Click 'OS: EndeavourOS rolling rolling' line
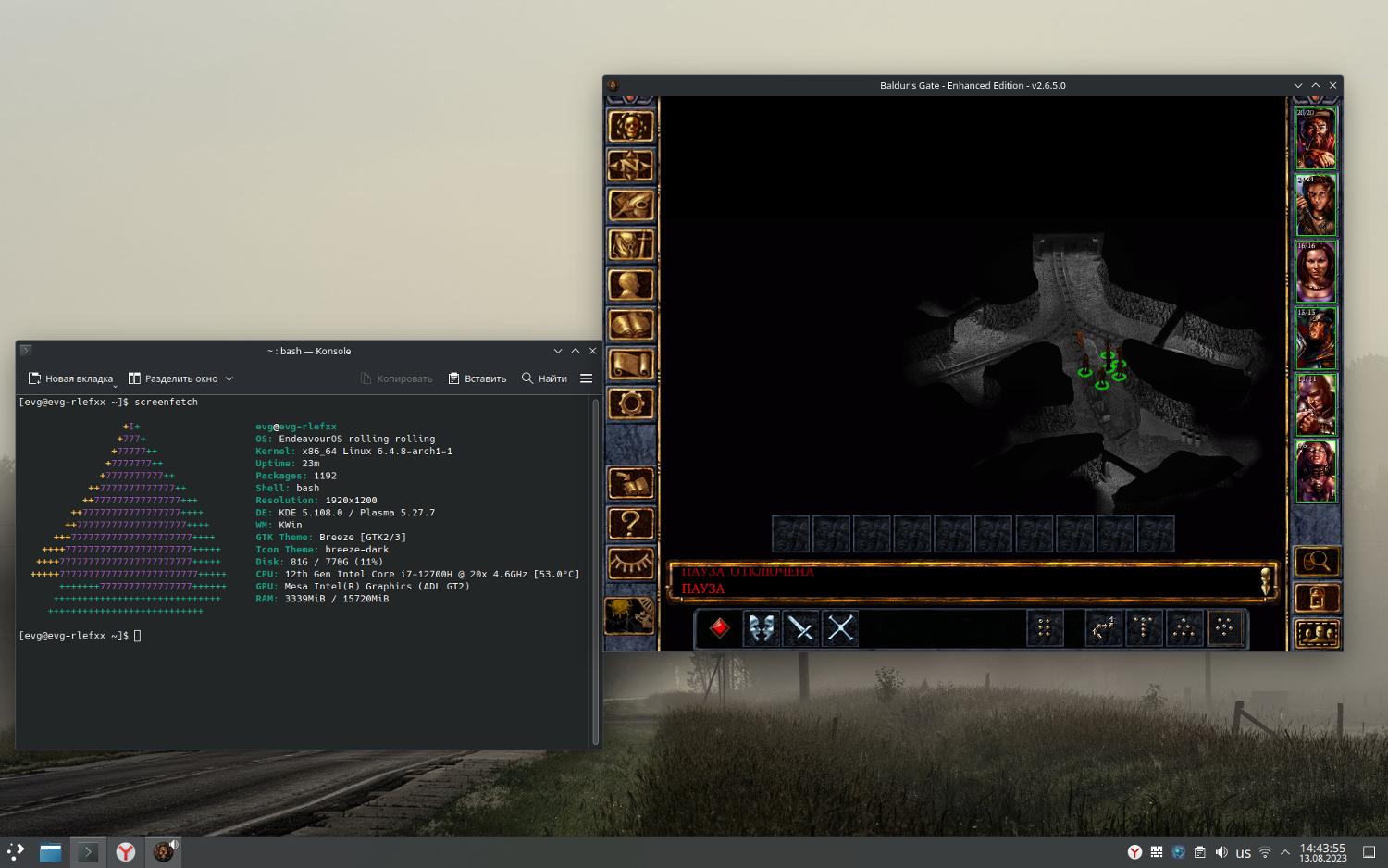The width and height of the screenshot is (1388, 868). point(345,439)
